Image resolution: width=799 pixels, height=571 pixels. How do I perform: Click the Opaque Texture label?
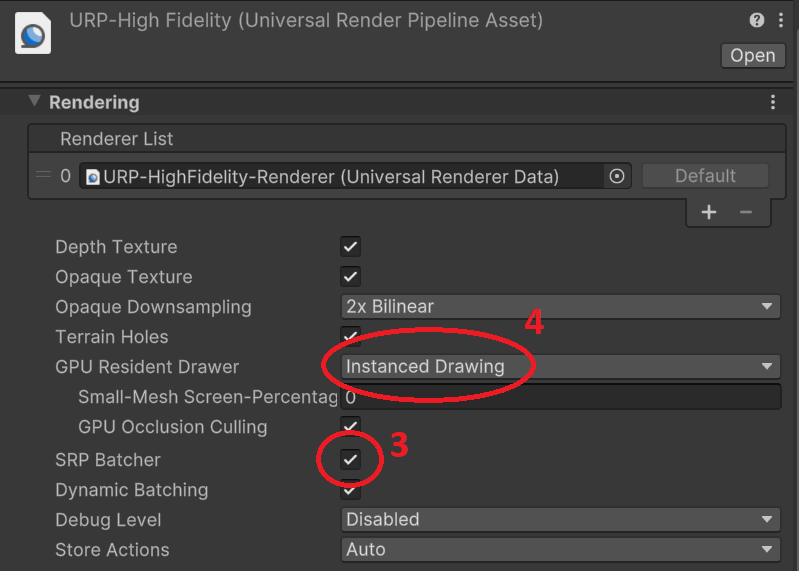point(124,277)
